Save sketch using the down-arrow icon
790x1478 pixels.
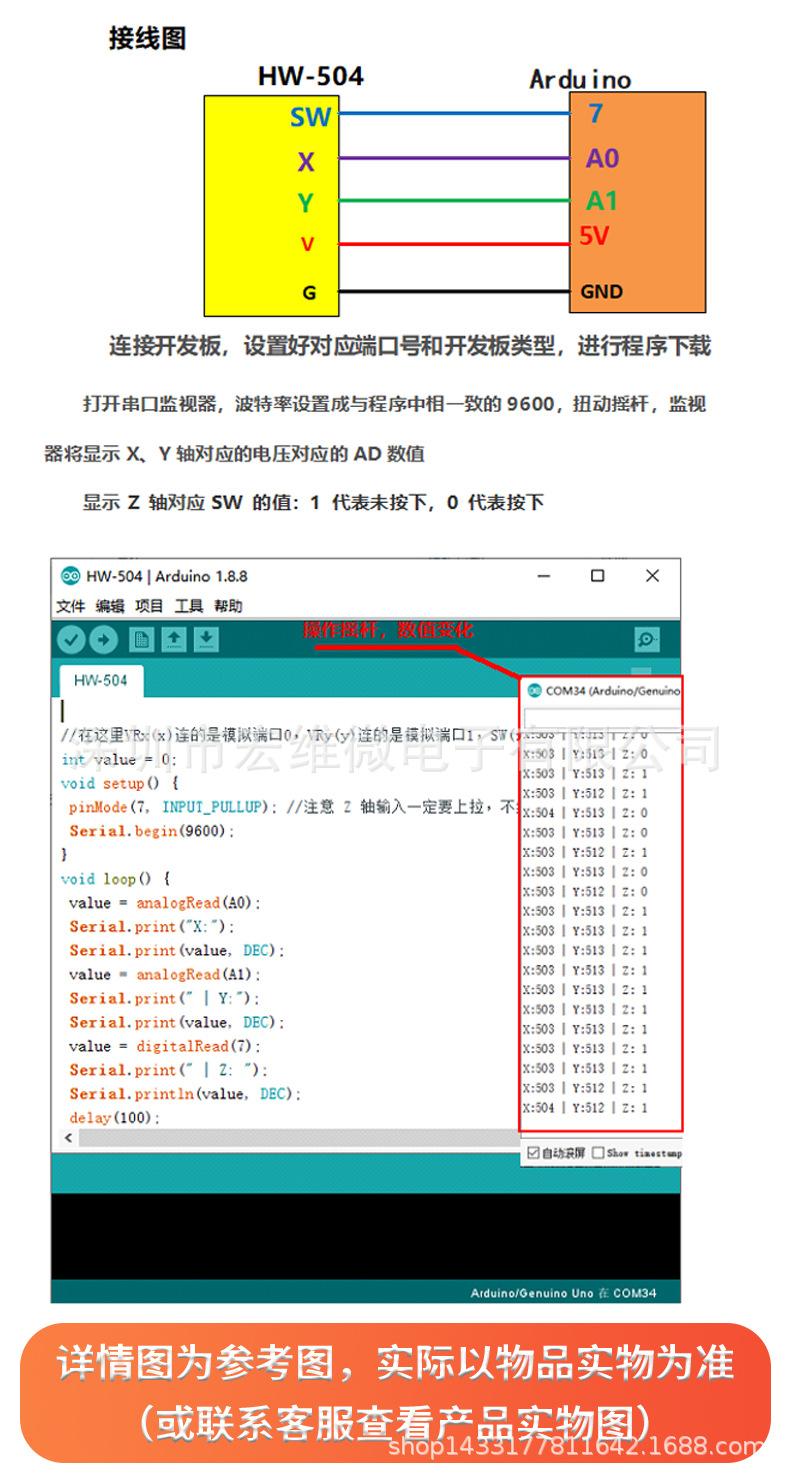[x=206, y=639]
